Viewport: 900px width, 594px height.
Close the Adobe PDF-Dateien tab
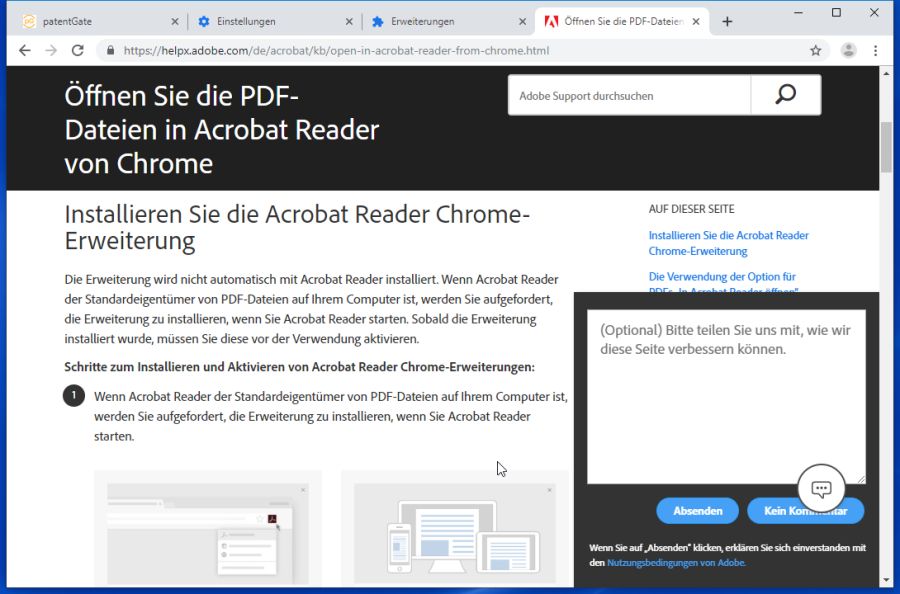pyautogui.click(x=696, y=22)
